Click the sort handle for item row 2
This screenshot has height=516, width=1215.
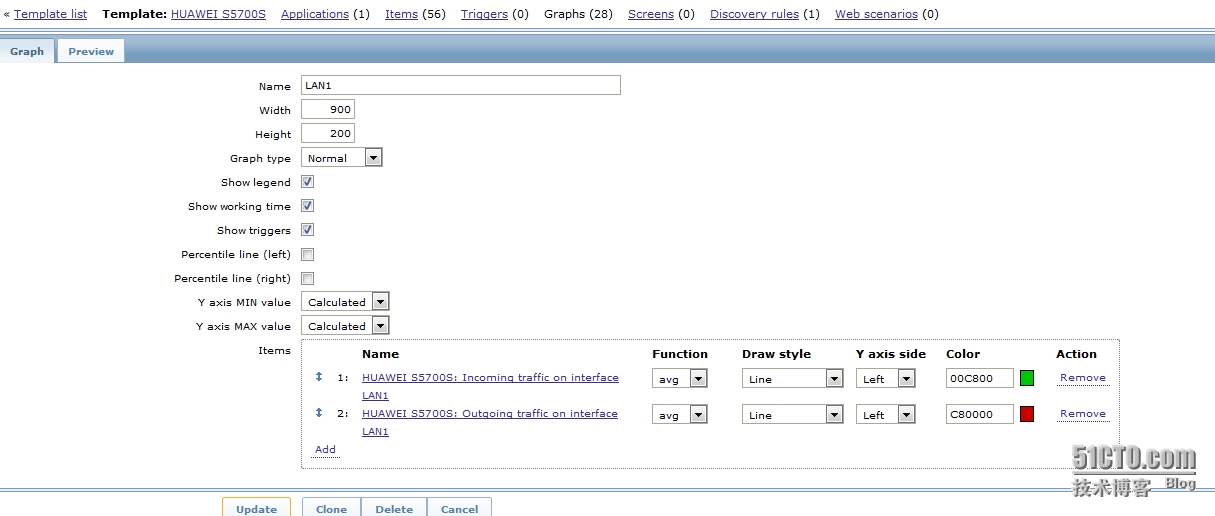[319, 413]
